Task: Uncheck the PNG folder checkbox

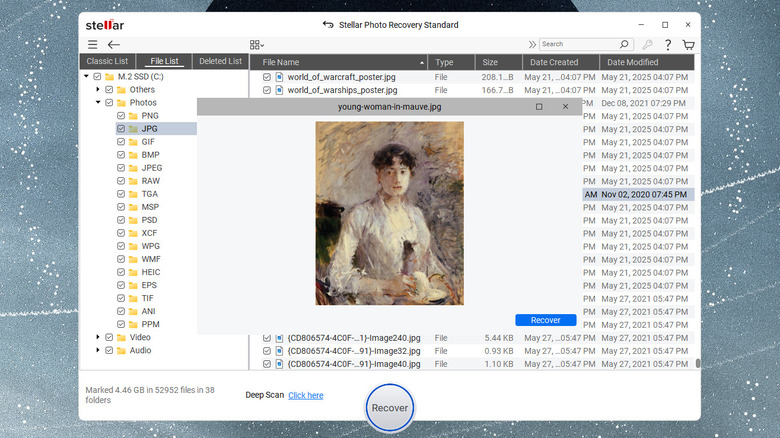Action: pos(121,115)
